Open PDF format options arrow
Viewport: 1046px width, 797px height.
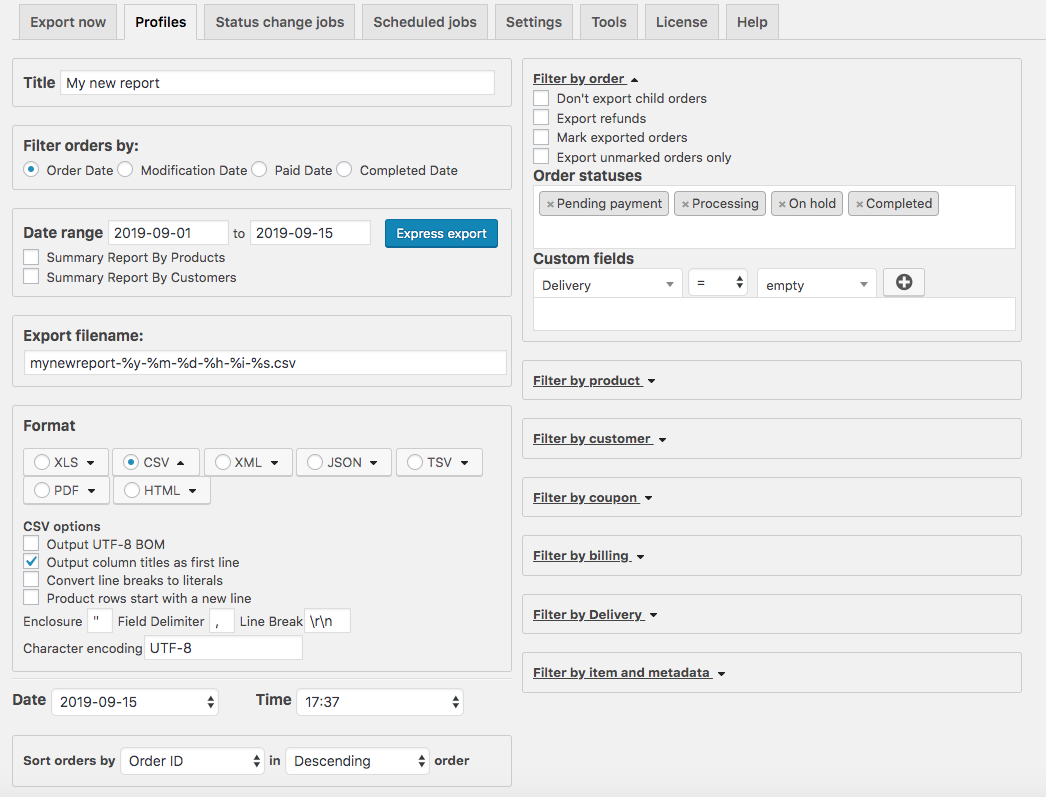point(92,491)
